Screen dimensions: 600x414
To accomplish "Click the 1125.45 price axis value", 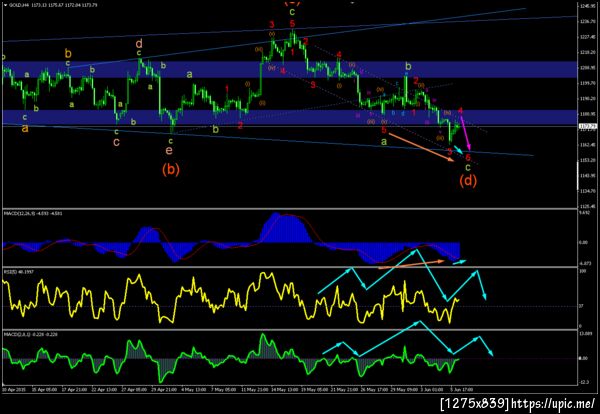I will click(589, 206).
